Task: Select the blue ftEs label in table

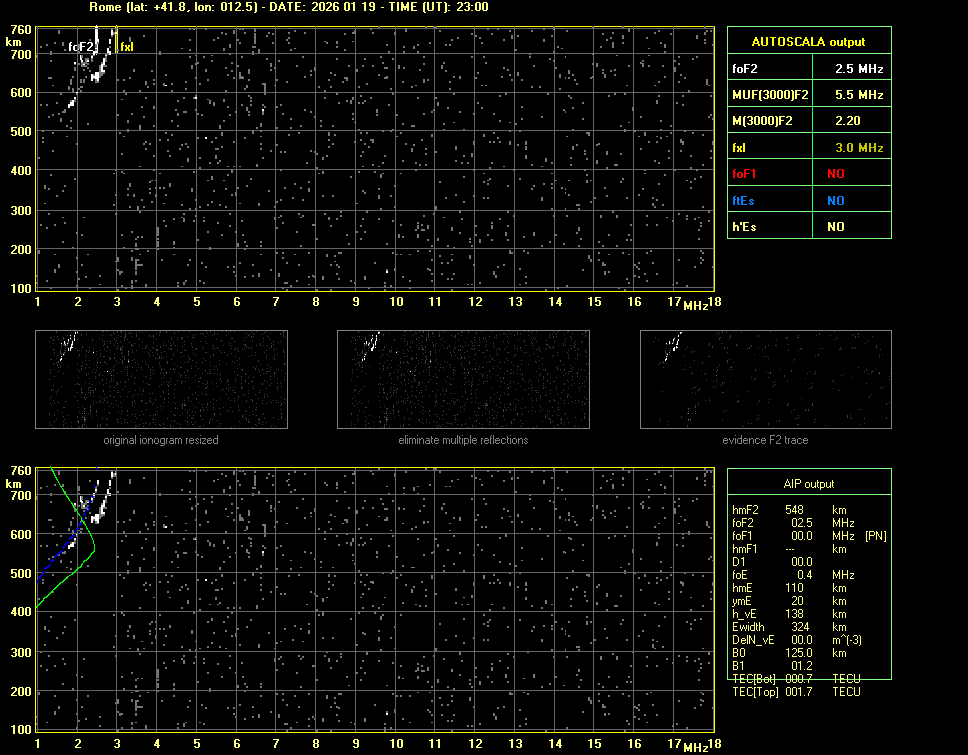Action: tap(743, 200)
